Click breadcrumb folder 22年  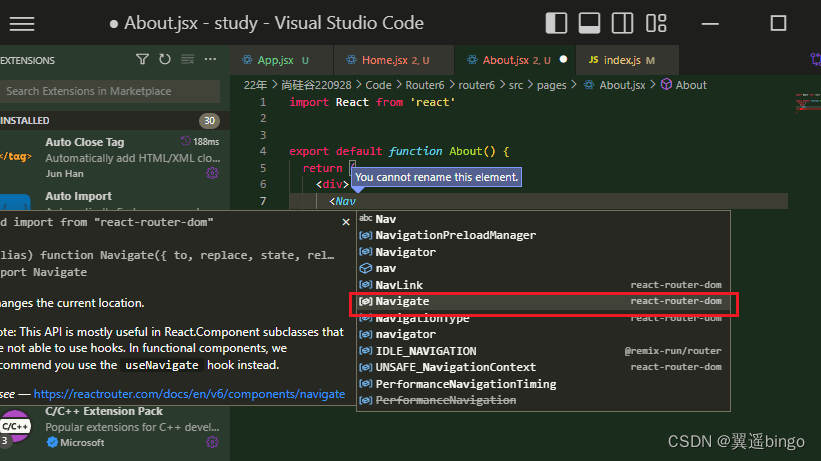[x=256, y=85]
